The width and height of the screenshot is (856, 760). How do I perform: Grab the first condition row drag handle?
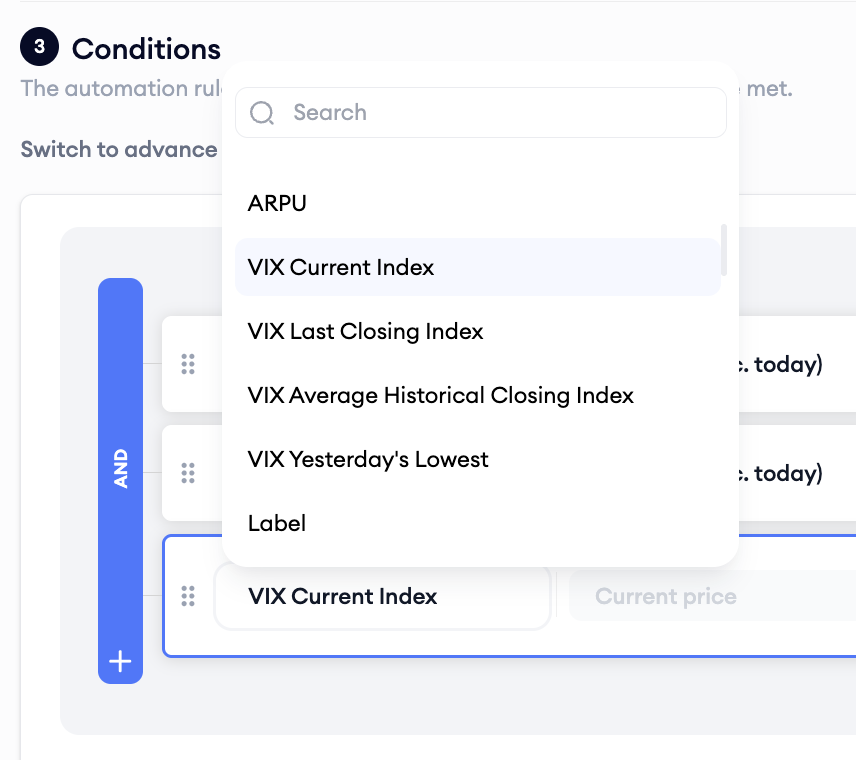(x=188, y=364)
